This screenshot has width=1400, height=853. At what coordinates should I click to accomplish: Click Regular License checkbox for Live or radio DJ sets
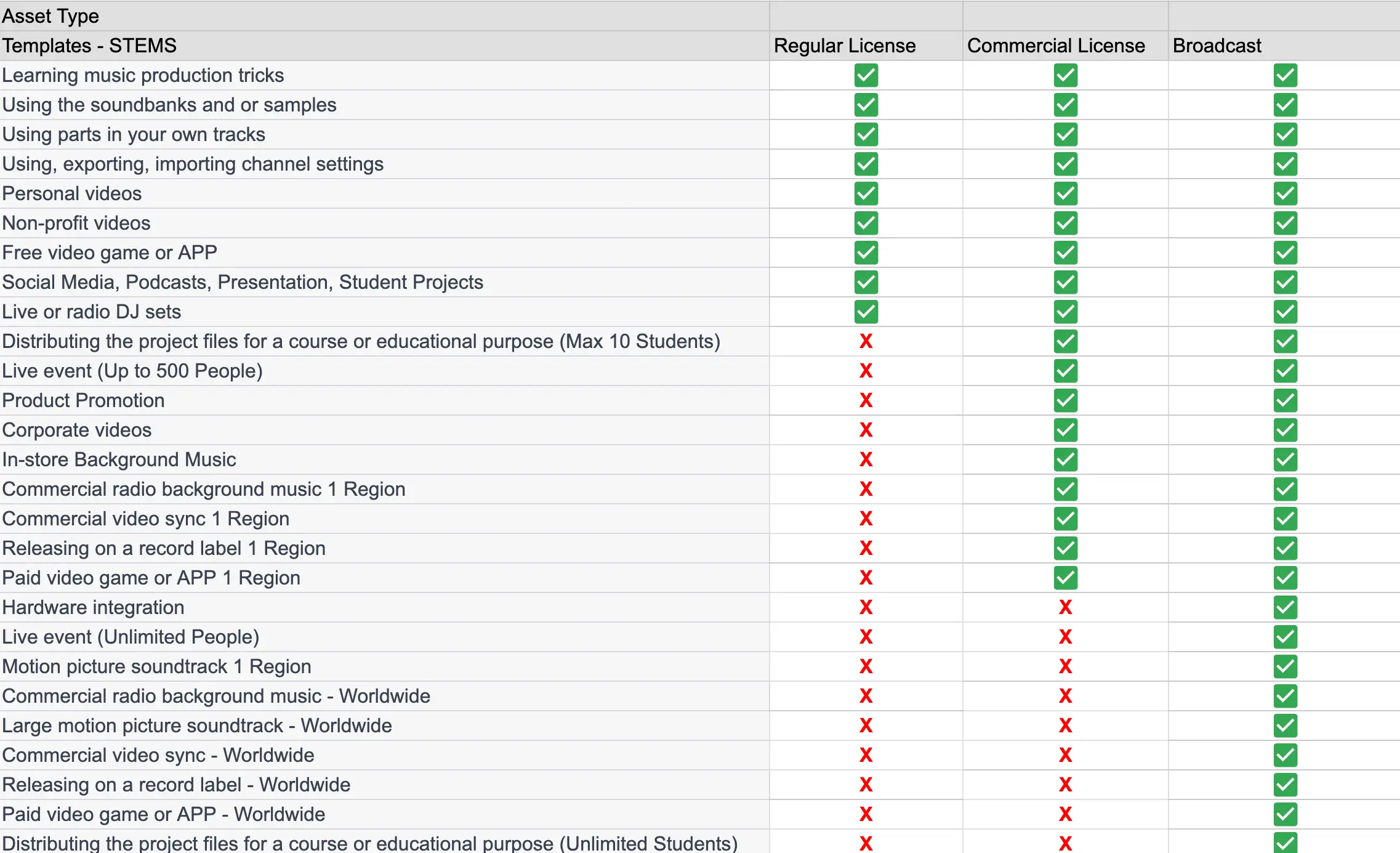tap(866, 312)
